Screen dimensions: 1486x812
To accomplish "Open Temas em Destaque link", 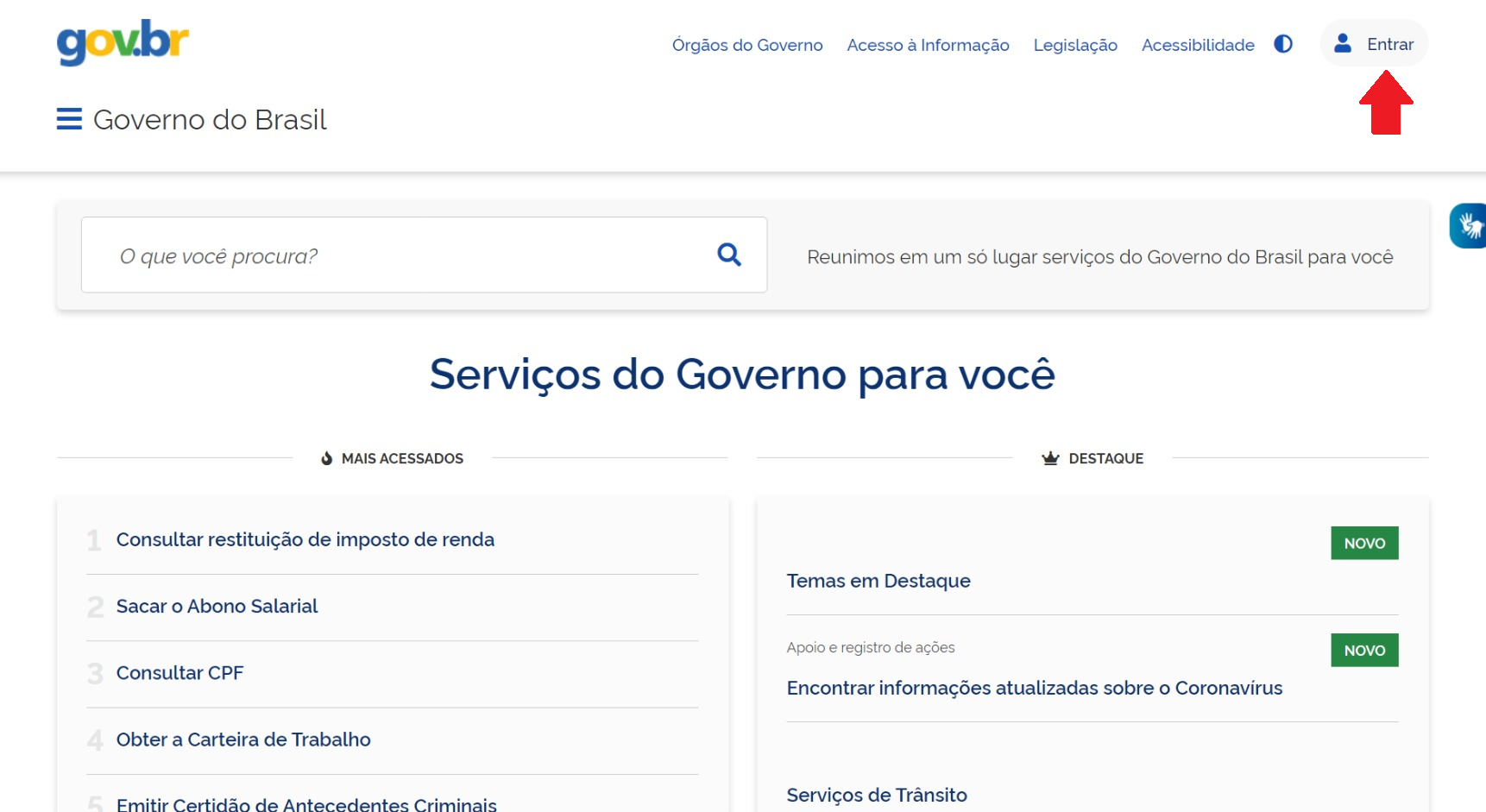I will [x=878, y=581].
